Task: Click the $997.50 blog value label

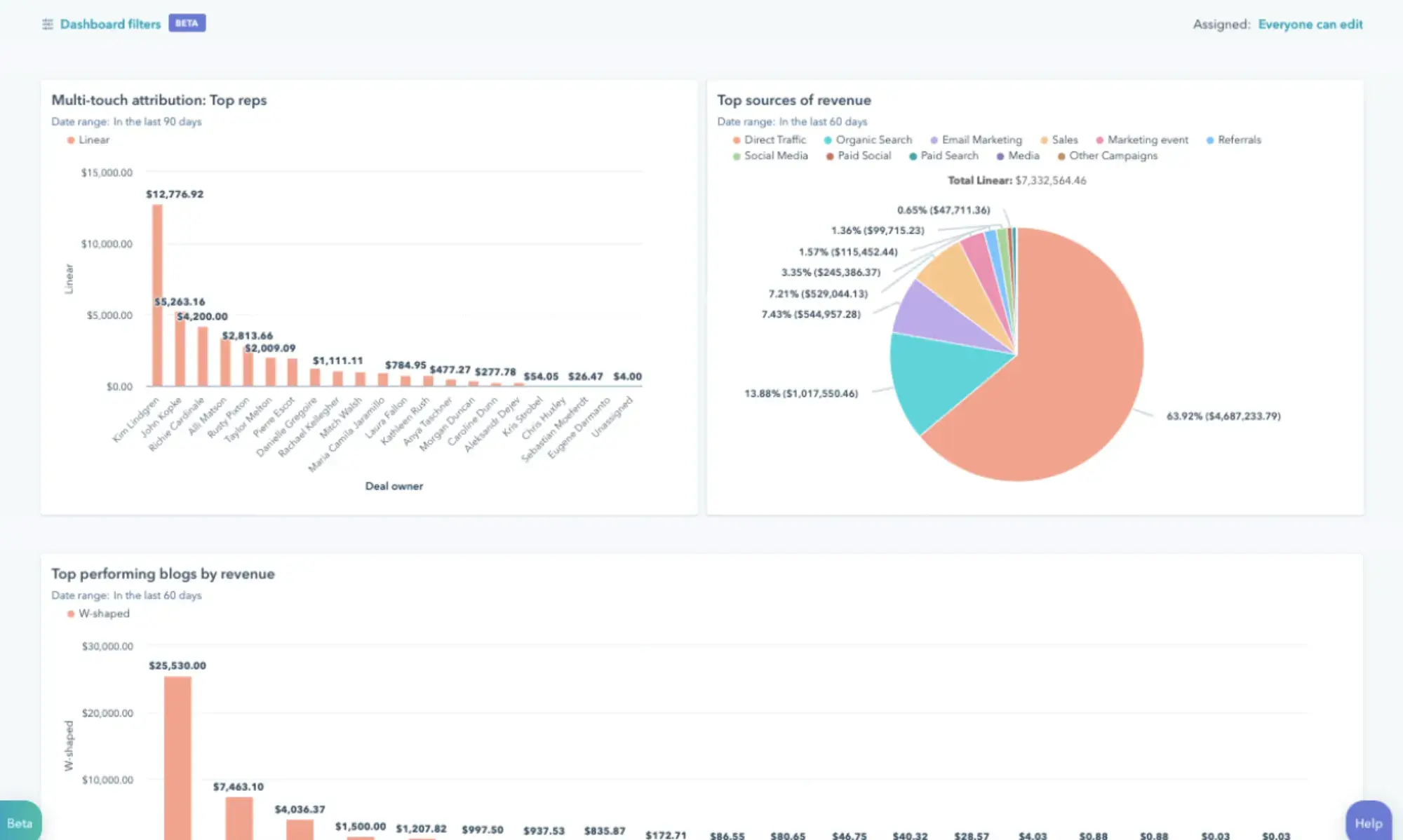Action: [483, 829]
